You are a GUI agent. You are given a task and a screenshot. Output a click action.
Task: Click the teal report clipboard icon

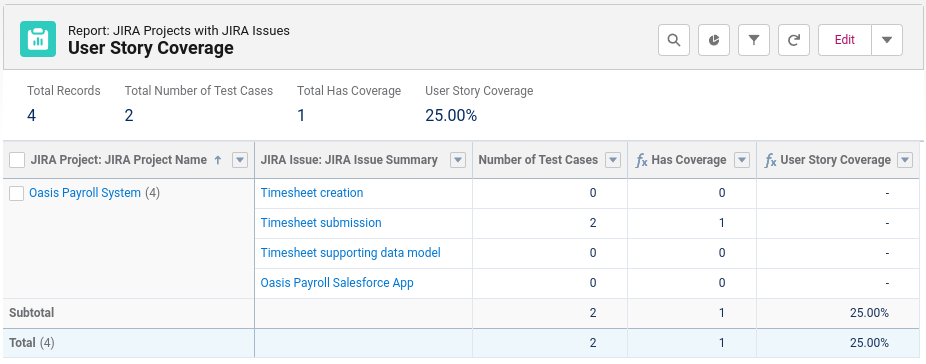(x=38, y=39)
